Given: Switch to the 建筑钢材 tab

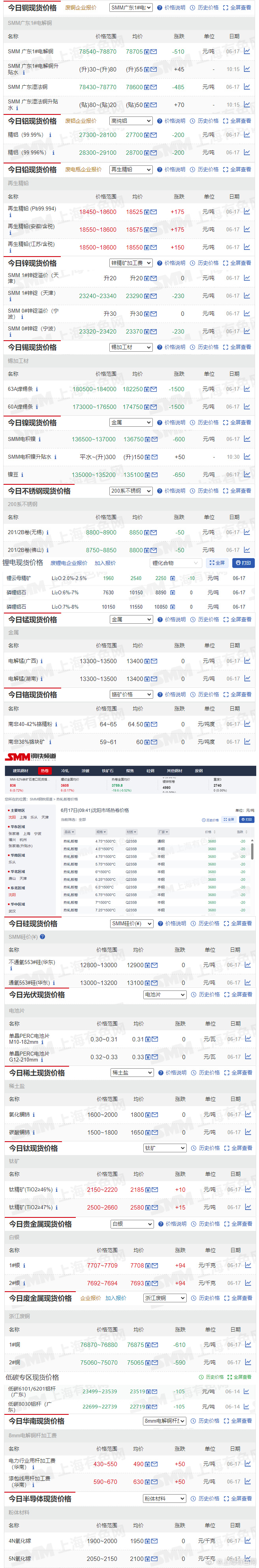Looking at the screenshot, I should click(x=21, y=771).
